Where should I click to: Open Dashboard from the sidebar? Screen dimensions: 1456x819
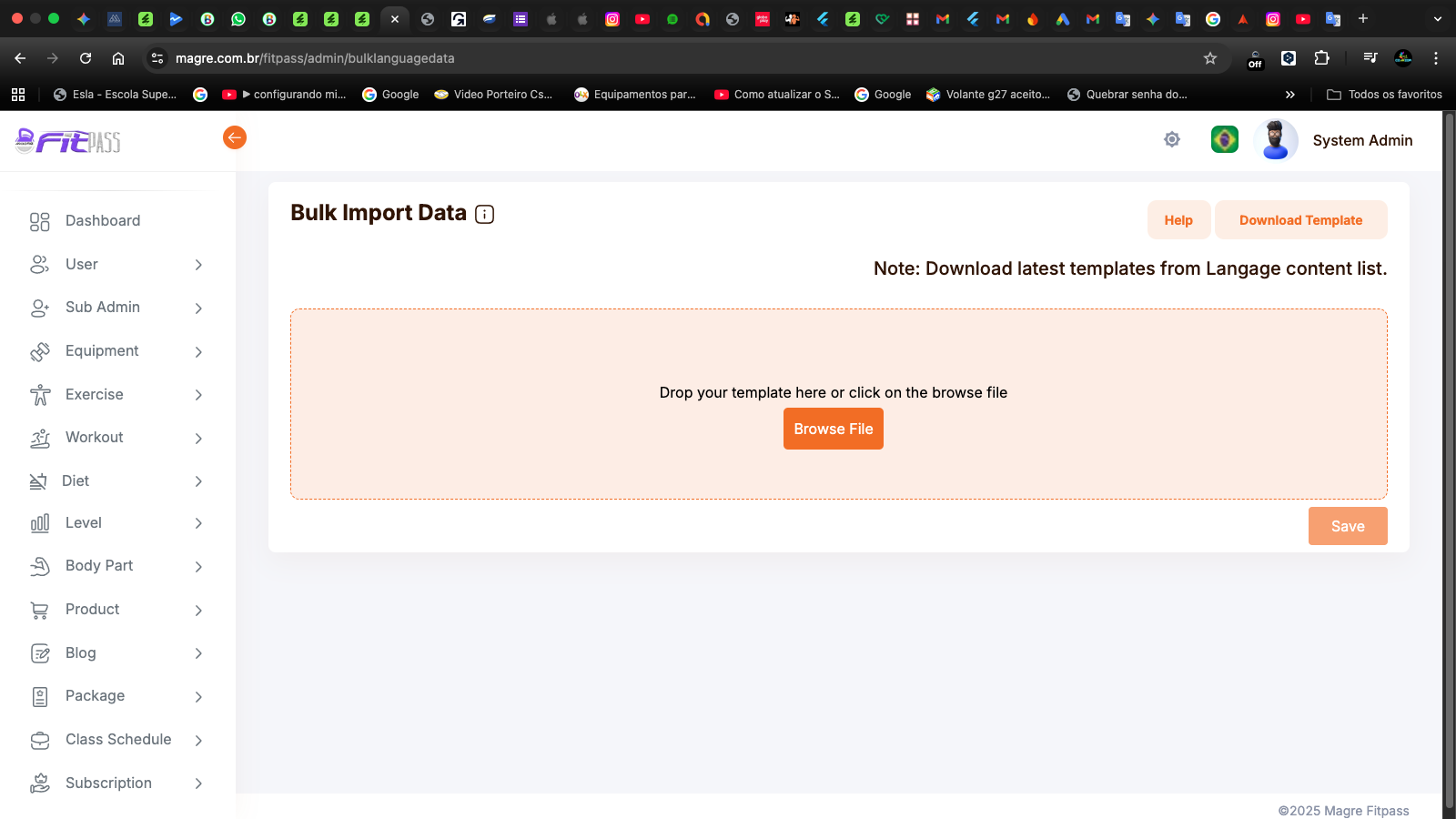pos(103,221)
